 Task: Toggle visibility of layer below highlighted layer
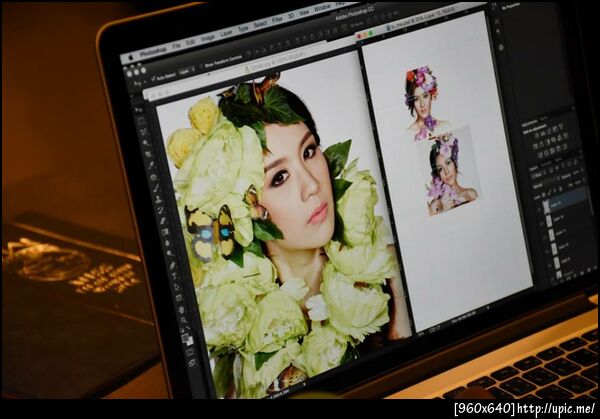click(x=541, y=223)
